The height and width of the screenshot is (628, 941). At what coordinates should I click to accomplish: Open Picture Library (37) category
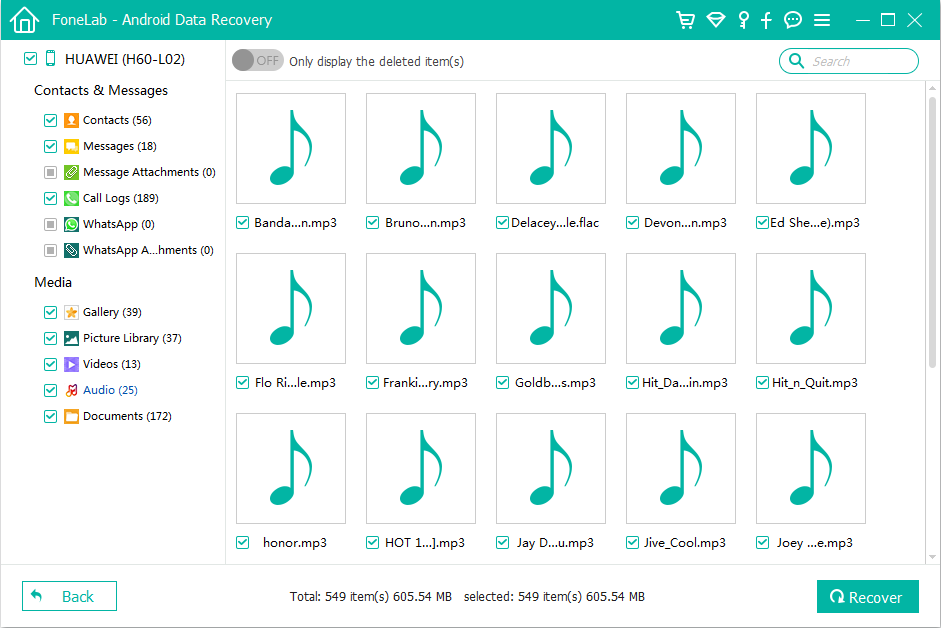[x=131, y=338]
